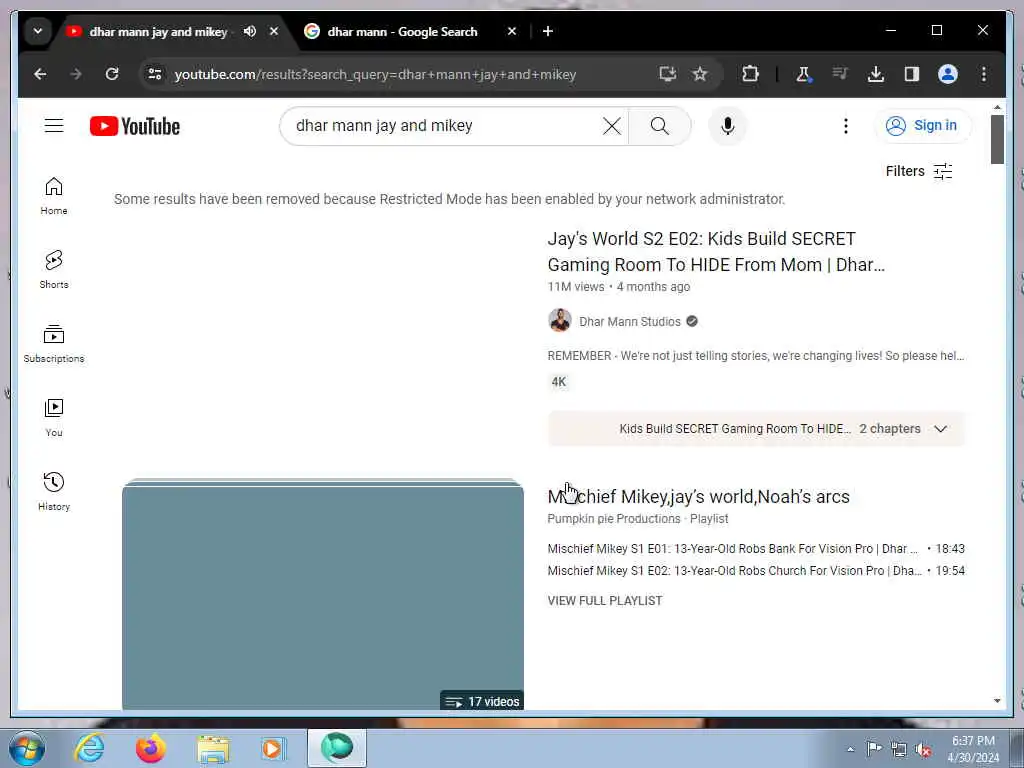
Task: Click VIEW FULL PLAYLIST
Action: (605, 601)
